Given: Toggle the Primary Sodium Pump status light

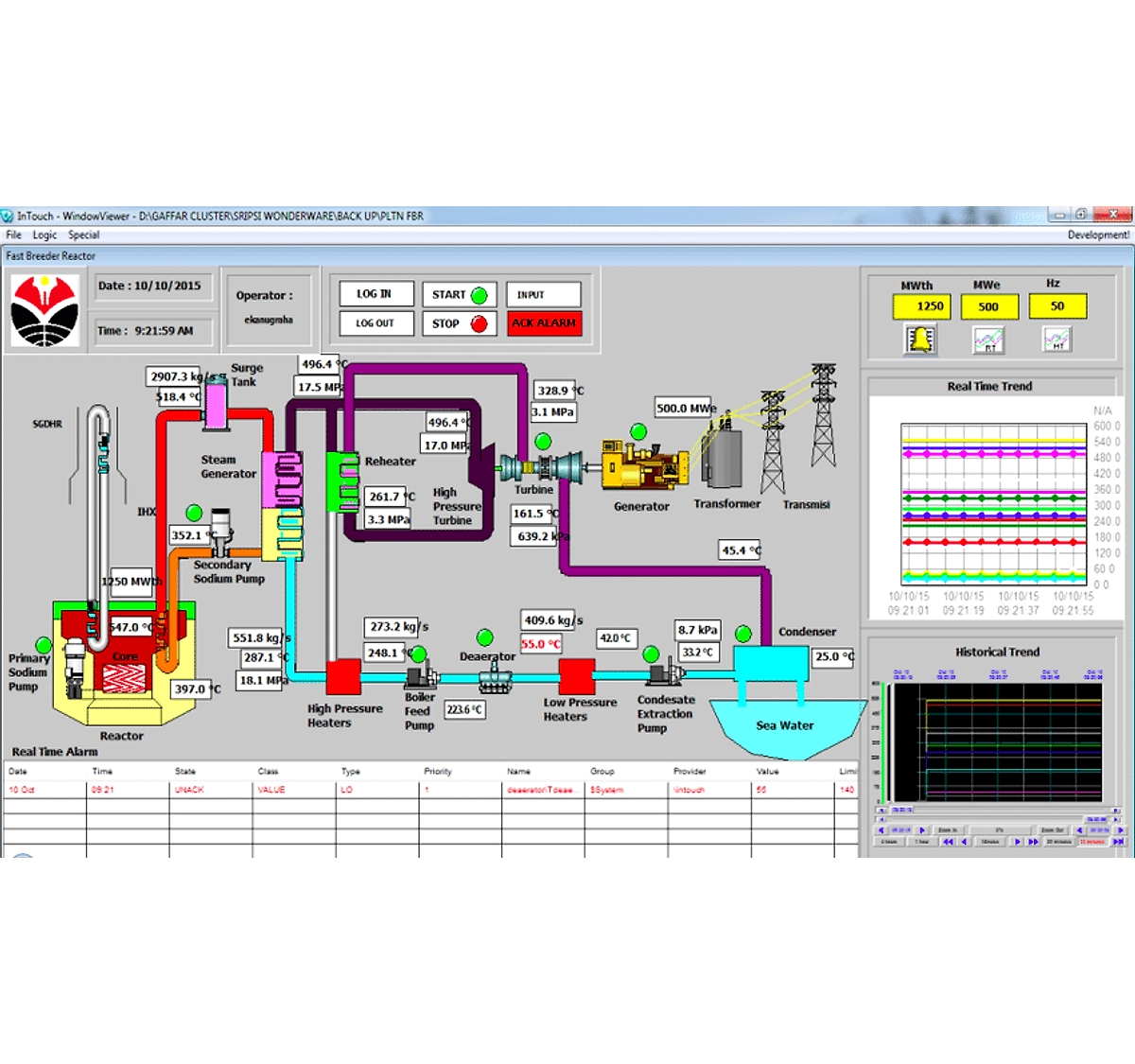Looking at the screenshot, I should pyautogui.click(x=43, y=646).
